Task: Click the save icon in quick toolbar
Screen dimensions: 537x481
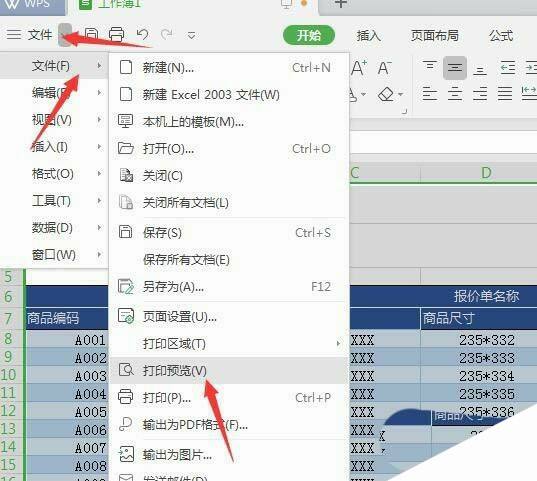Action: 91,35
